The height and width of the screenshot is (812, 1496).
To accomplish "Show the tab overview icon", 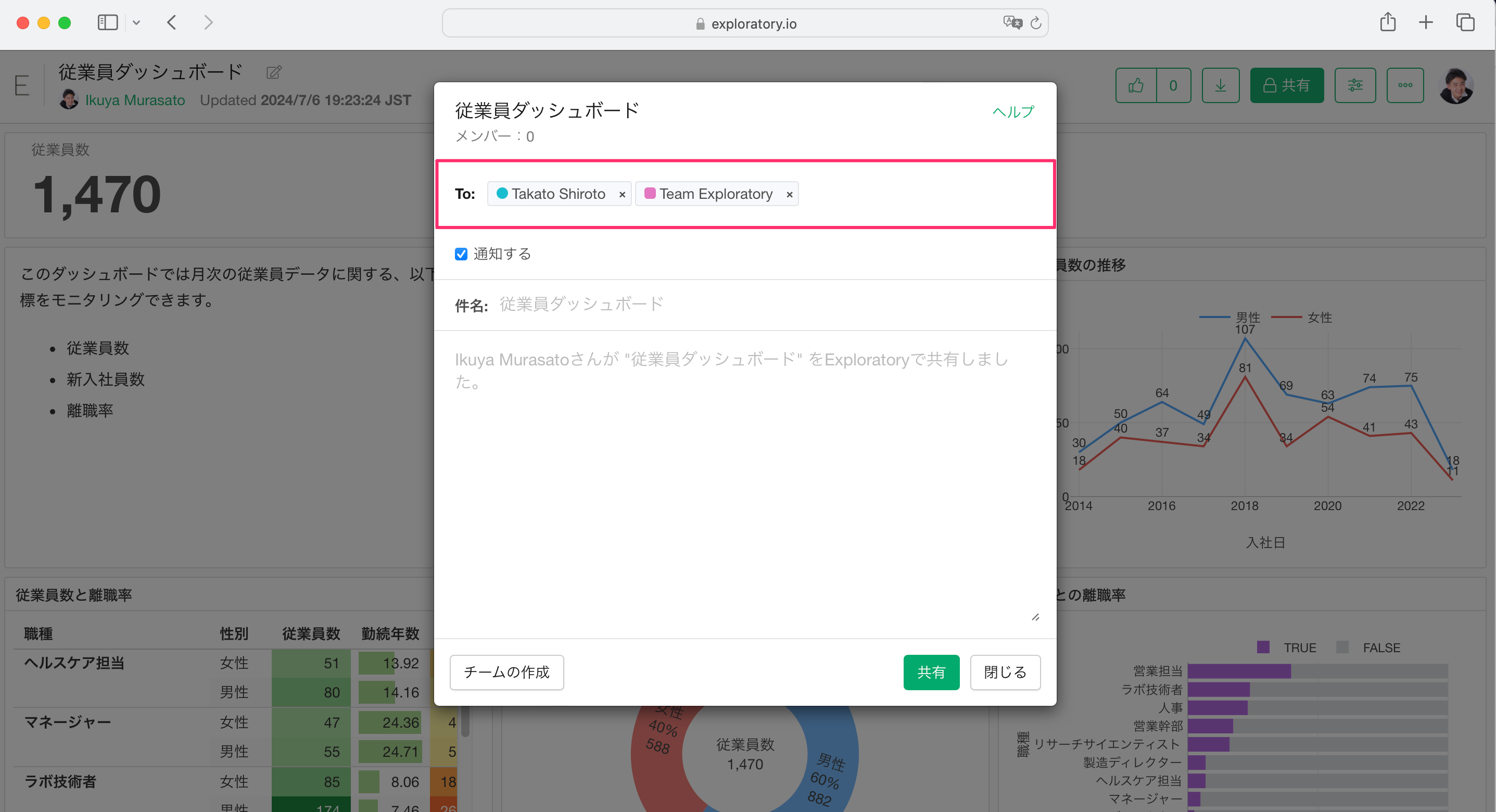I will coord(1465,23).
